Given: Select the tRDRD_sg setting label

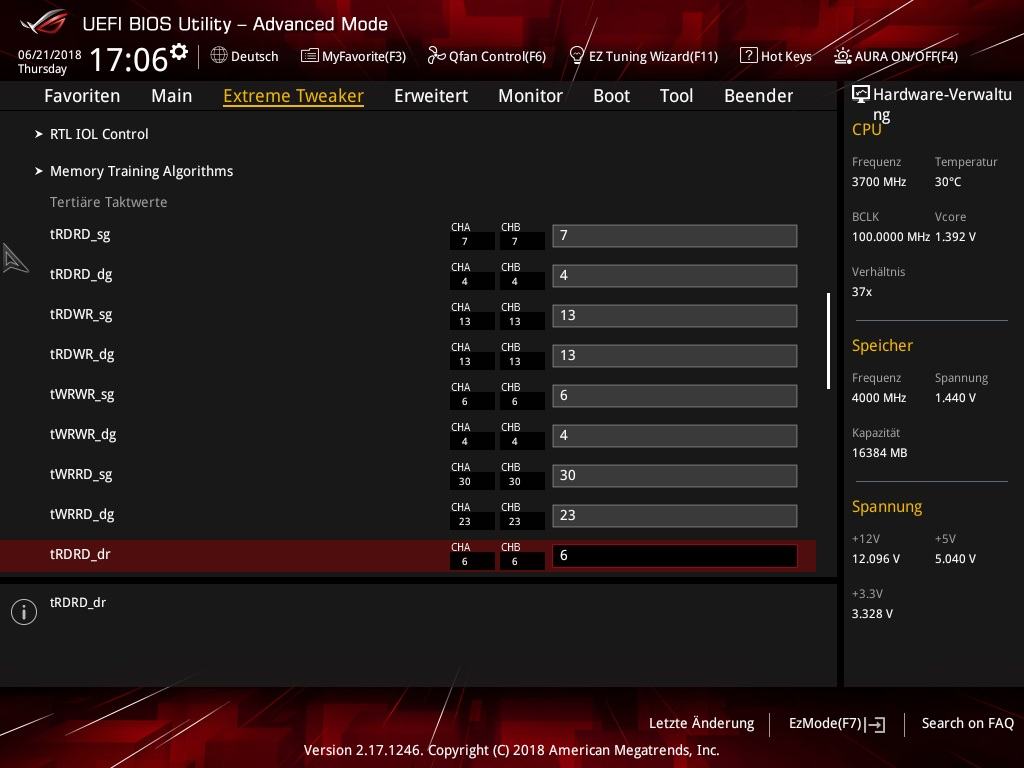Looking at the screenshot, I should (80, 234).
